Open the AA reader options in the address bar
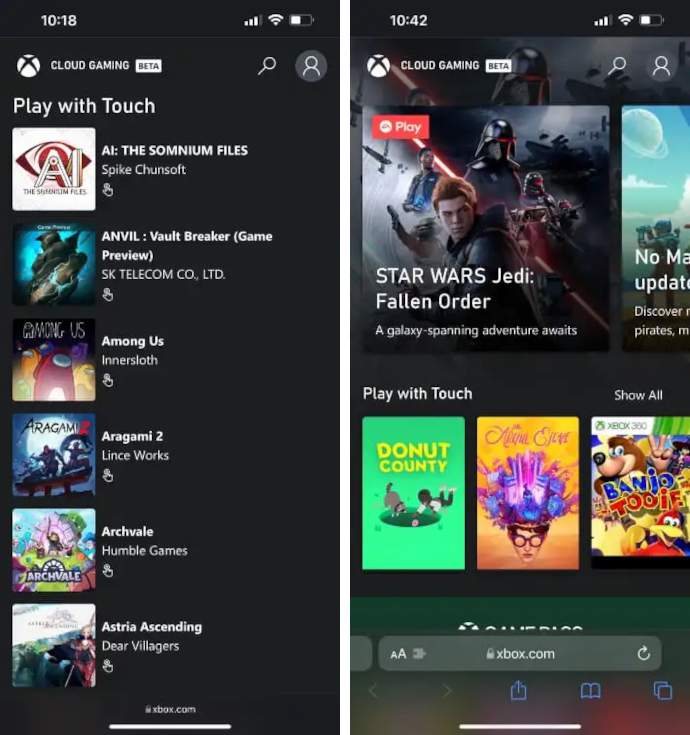 (398, 654)
